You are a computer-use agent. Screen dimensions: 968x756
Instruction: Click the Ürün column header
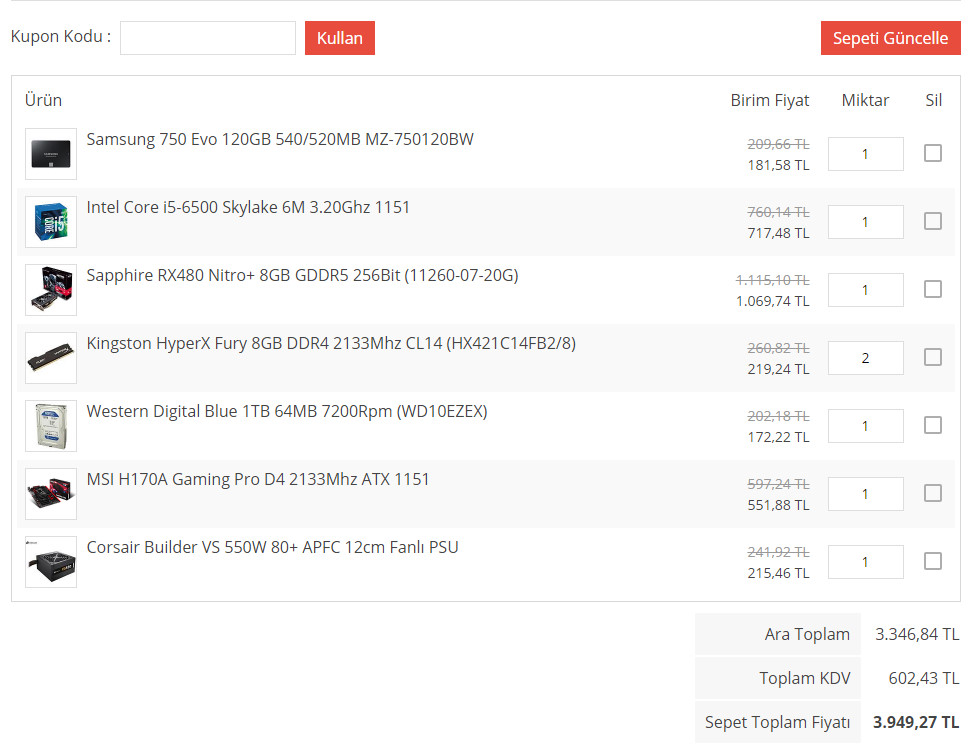coord(43,100)
